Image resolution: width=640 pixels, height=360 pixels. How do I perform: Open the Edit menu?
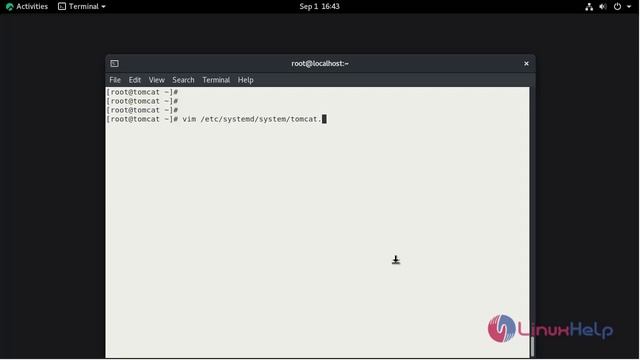135,80
